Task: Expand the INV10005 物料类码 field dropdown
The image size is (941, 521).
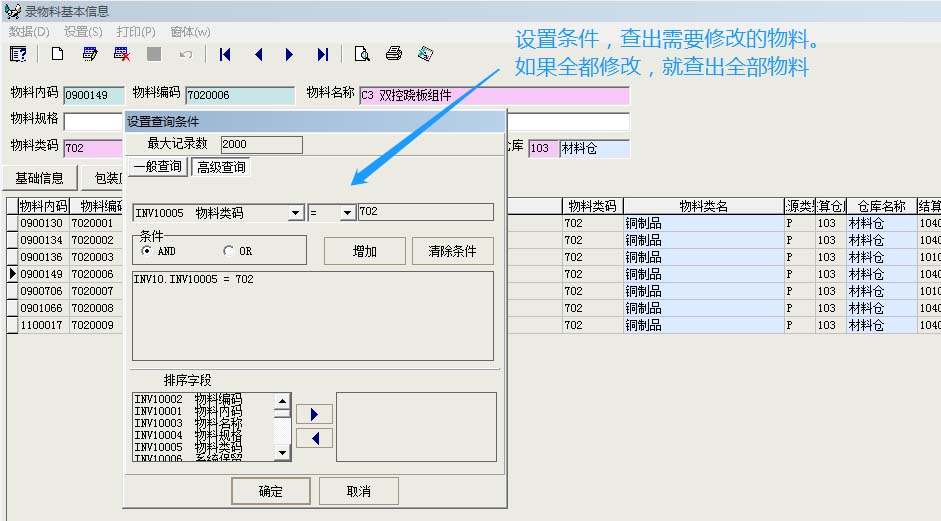Action: click(x=295, y=213)
